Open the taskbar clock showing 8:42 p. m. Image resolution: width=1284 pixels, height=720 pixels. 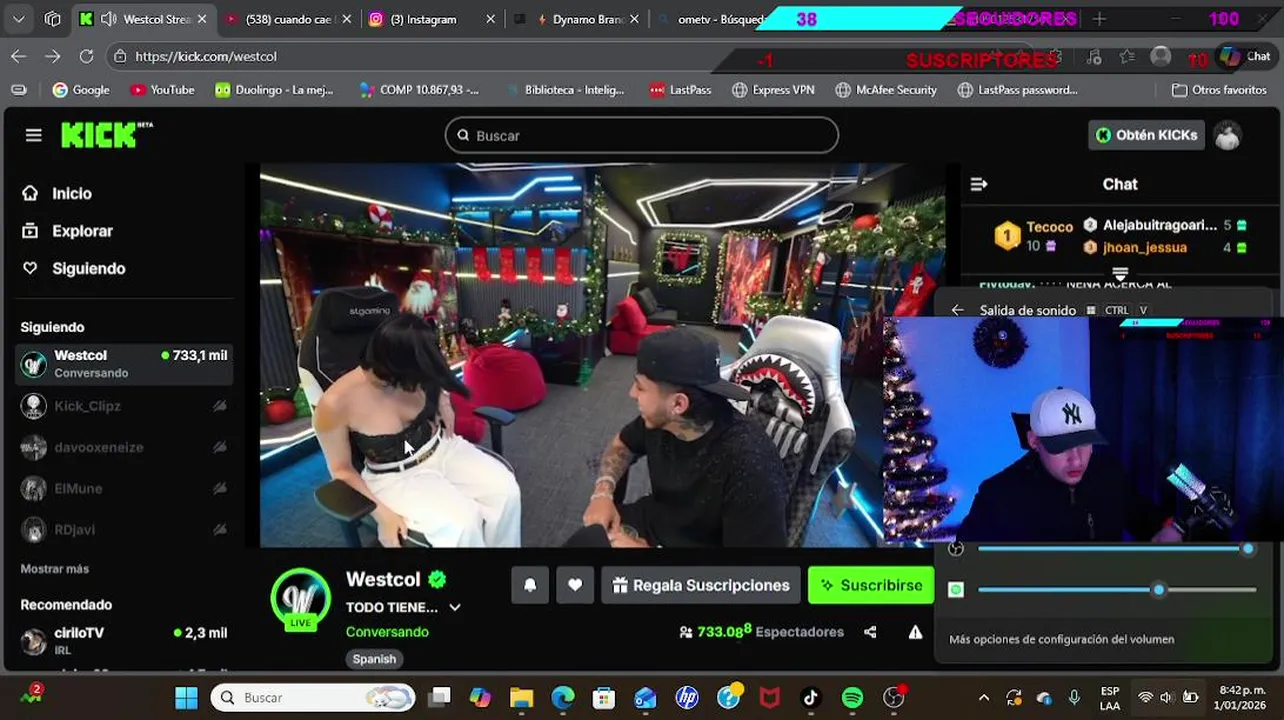(x=1242, y=698)
